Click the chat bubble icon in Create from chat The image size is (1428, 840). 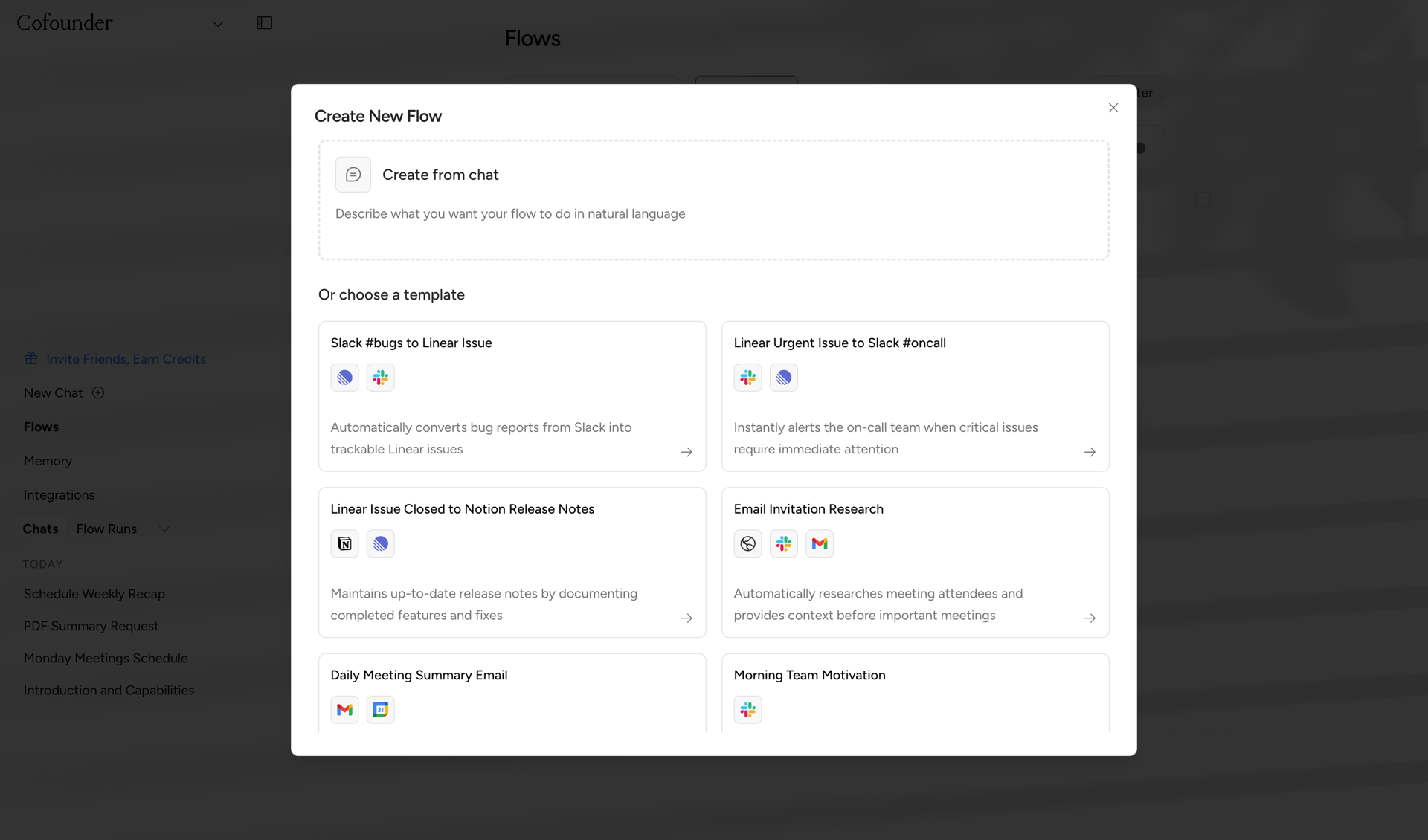point(353,174)
